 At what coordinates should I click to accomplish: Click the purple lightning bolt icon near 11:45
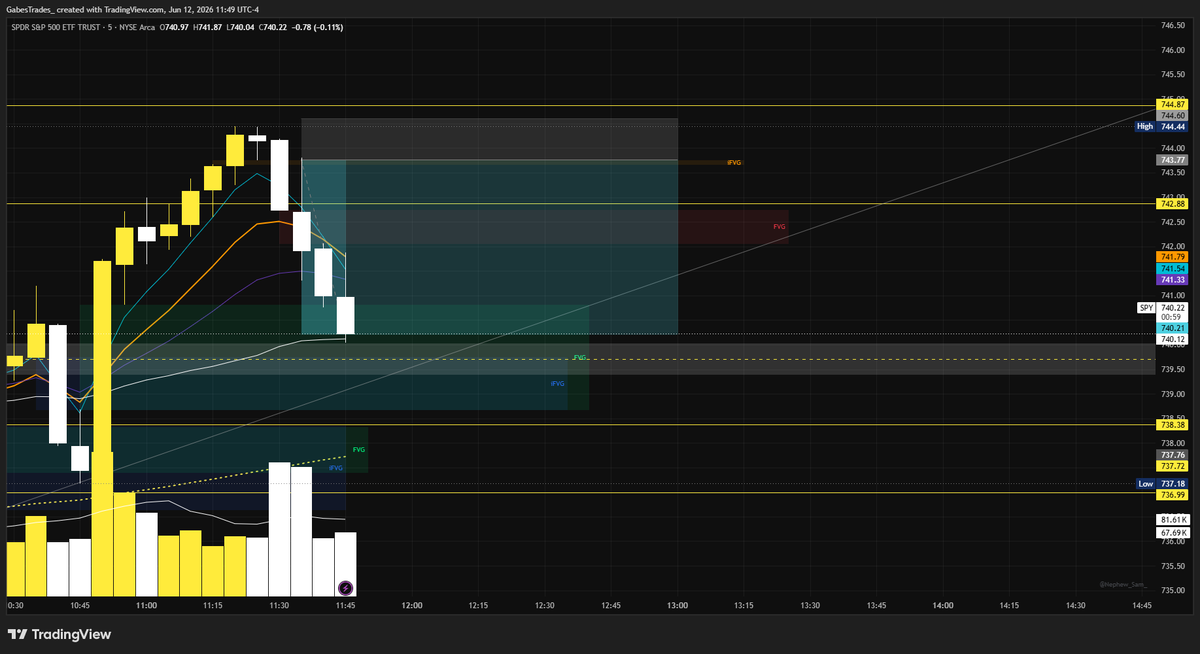(345, 589)
